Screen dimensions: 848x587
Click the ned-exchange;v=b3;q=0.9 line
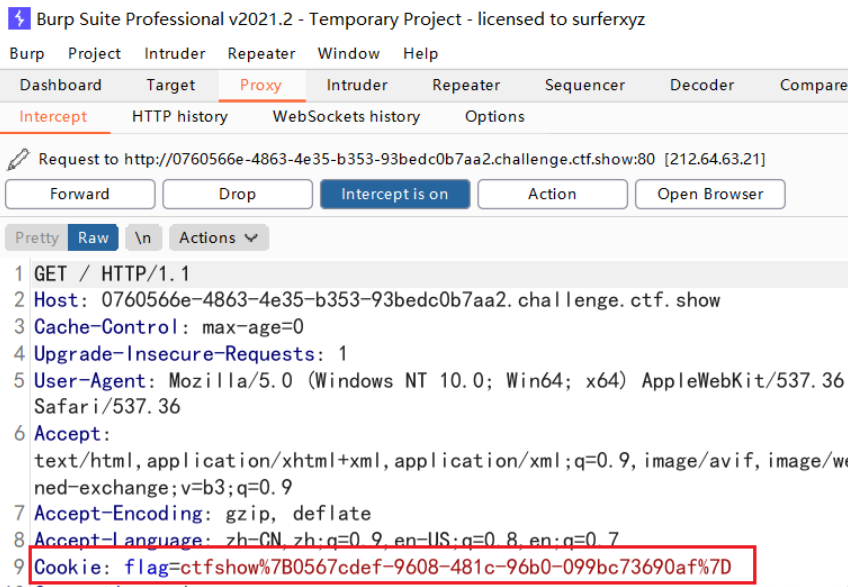tap(163, 488)
